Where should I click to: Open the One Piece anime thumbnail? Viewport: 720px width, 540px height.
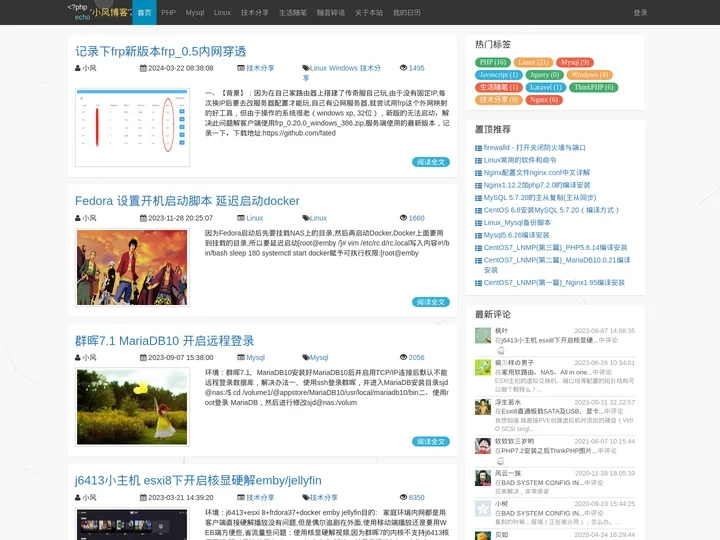click(x=132, y=267)
